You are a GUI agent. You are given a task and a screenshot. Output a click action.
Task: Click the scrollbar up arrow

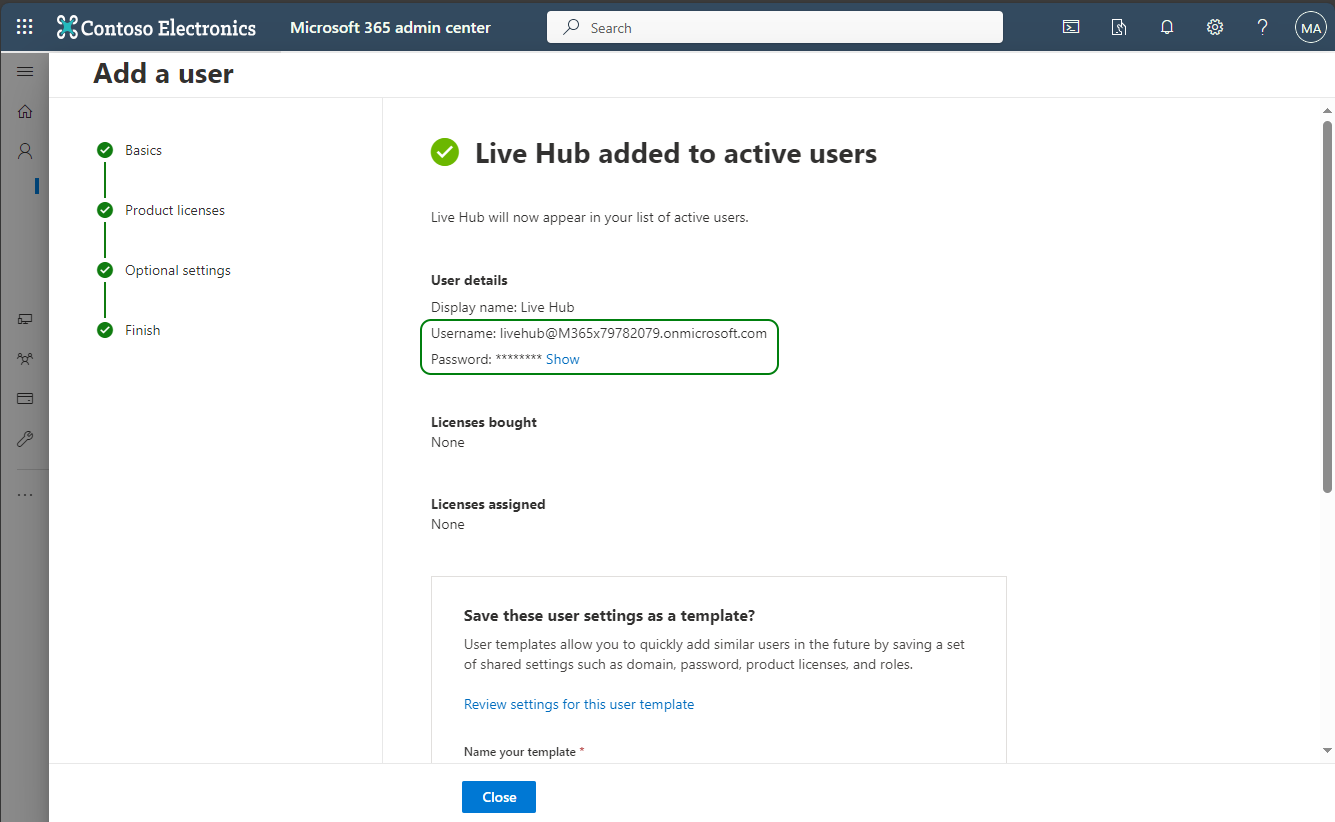tap(1328, 109)
